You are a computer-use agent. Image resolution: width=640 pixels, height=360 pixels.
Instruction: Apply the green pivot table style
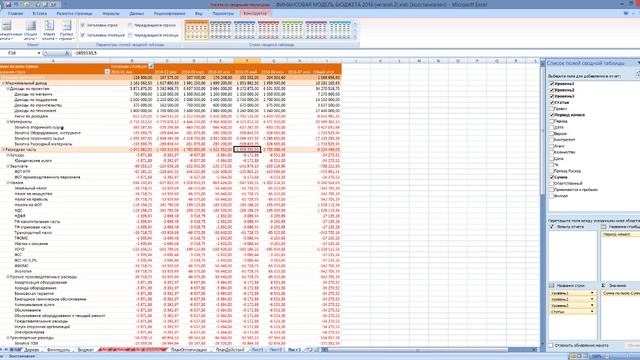point(292,30)
